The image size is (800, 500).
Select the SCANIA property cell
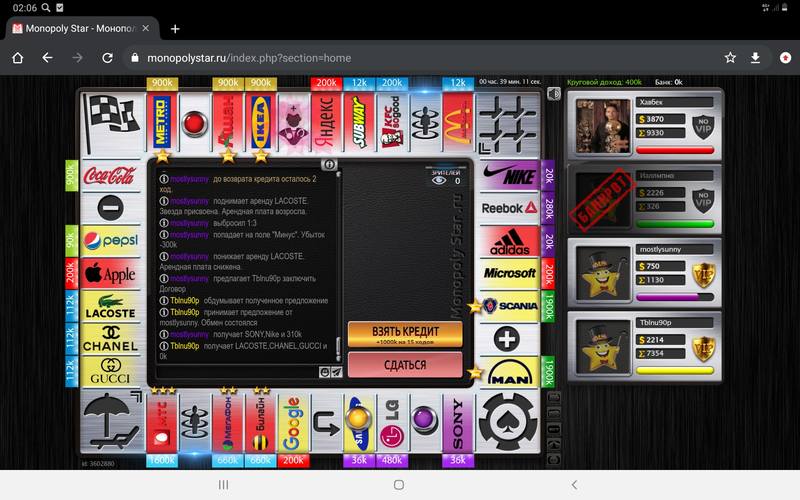pos(509,306)
